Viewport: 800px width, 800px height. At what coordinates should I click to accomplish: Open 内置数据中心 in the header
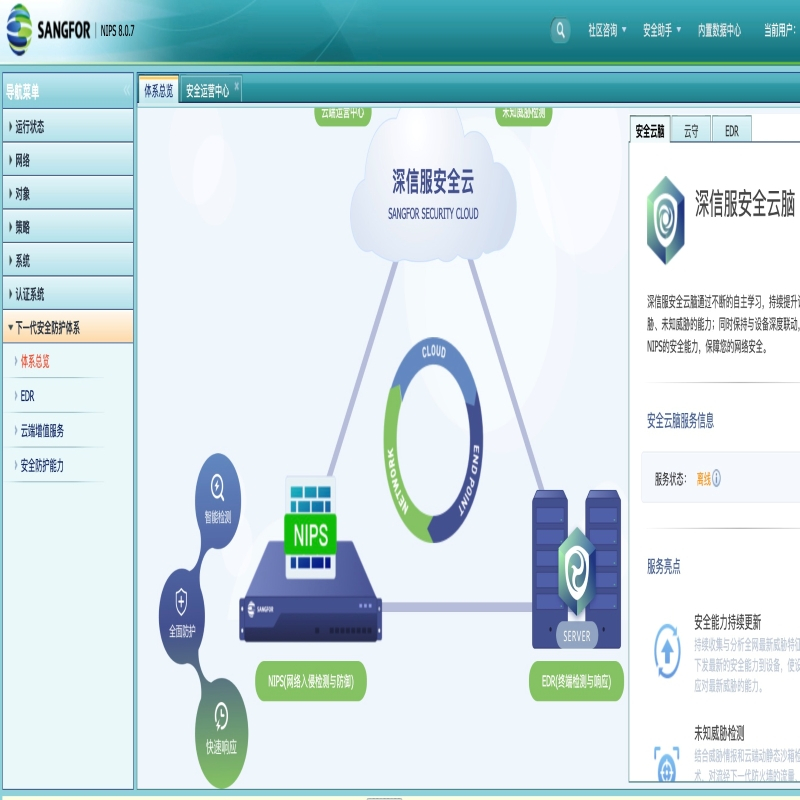pos(719,30)
